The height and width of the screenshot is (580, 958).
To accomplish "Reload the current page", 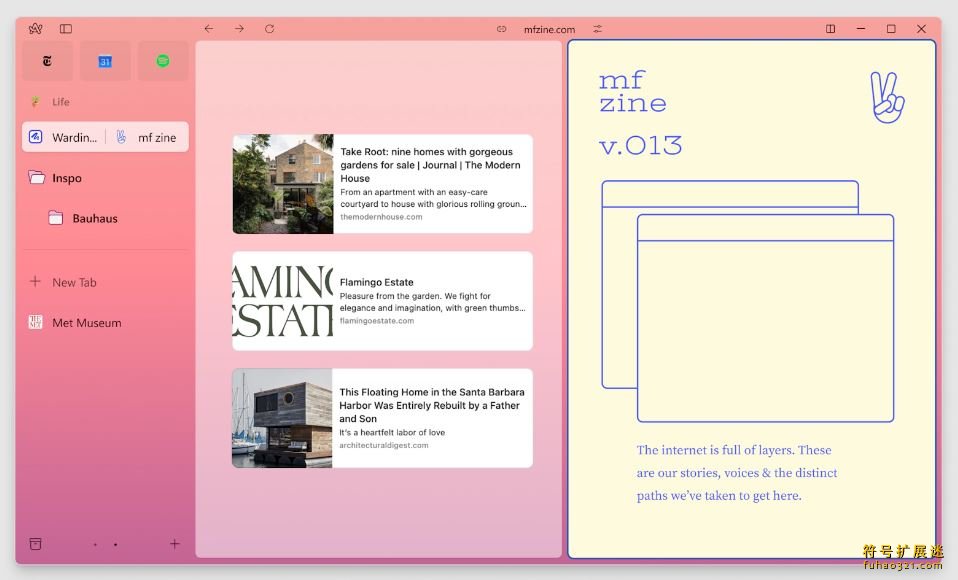I will tap(269, 29).
